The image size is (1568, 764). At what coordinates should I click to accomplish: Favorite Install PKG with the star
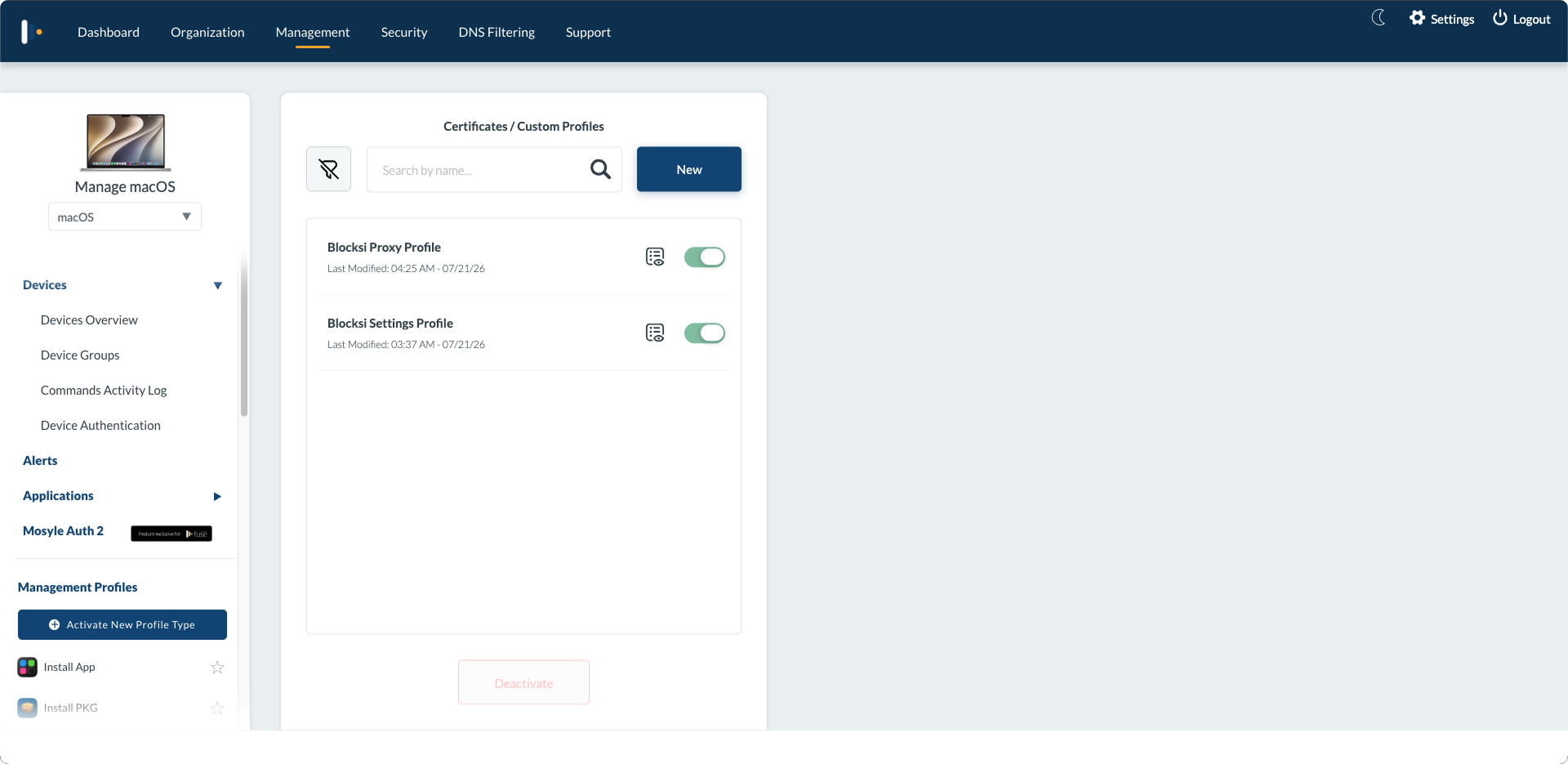pos(217,708)
